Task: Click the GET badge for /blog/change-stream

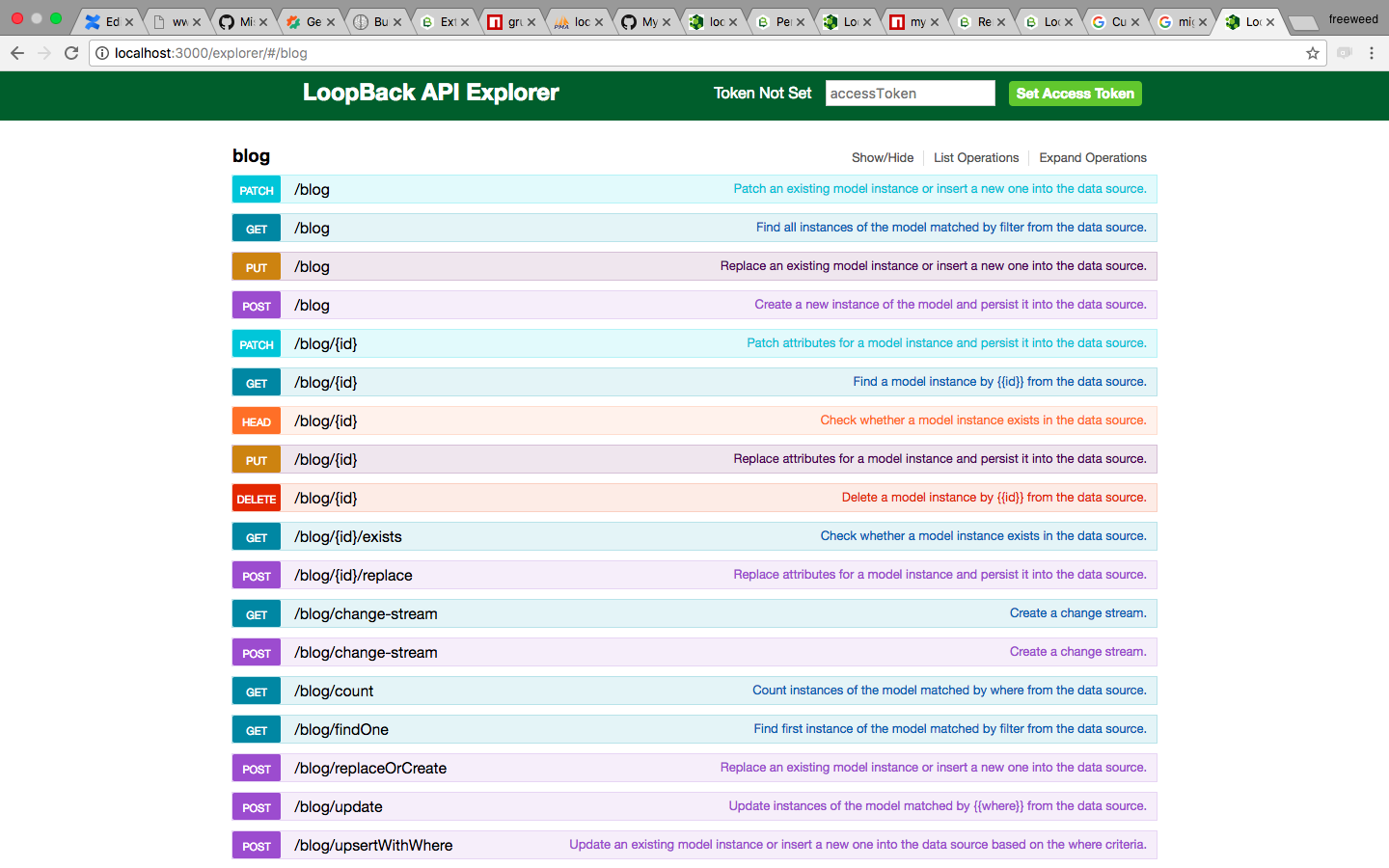Action: click(x=257, y=614)
